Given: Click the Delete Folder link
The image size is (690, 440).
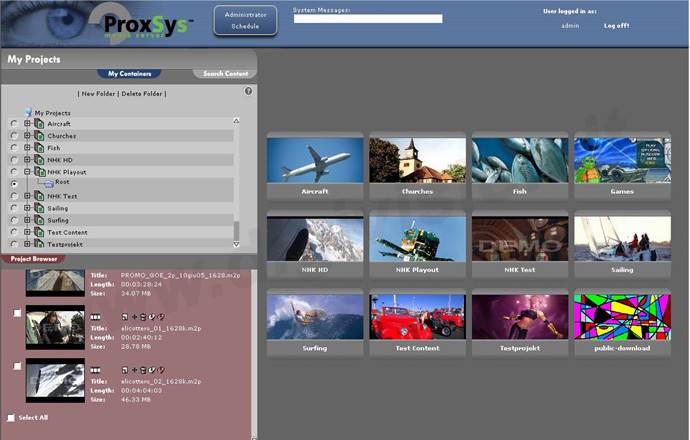Looking at the screenshot, I should [x=142, y=94].
